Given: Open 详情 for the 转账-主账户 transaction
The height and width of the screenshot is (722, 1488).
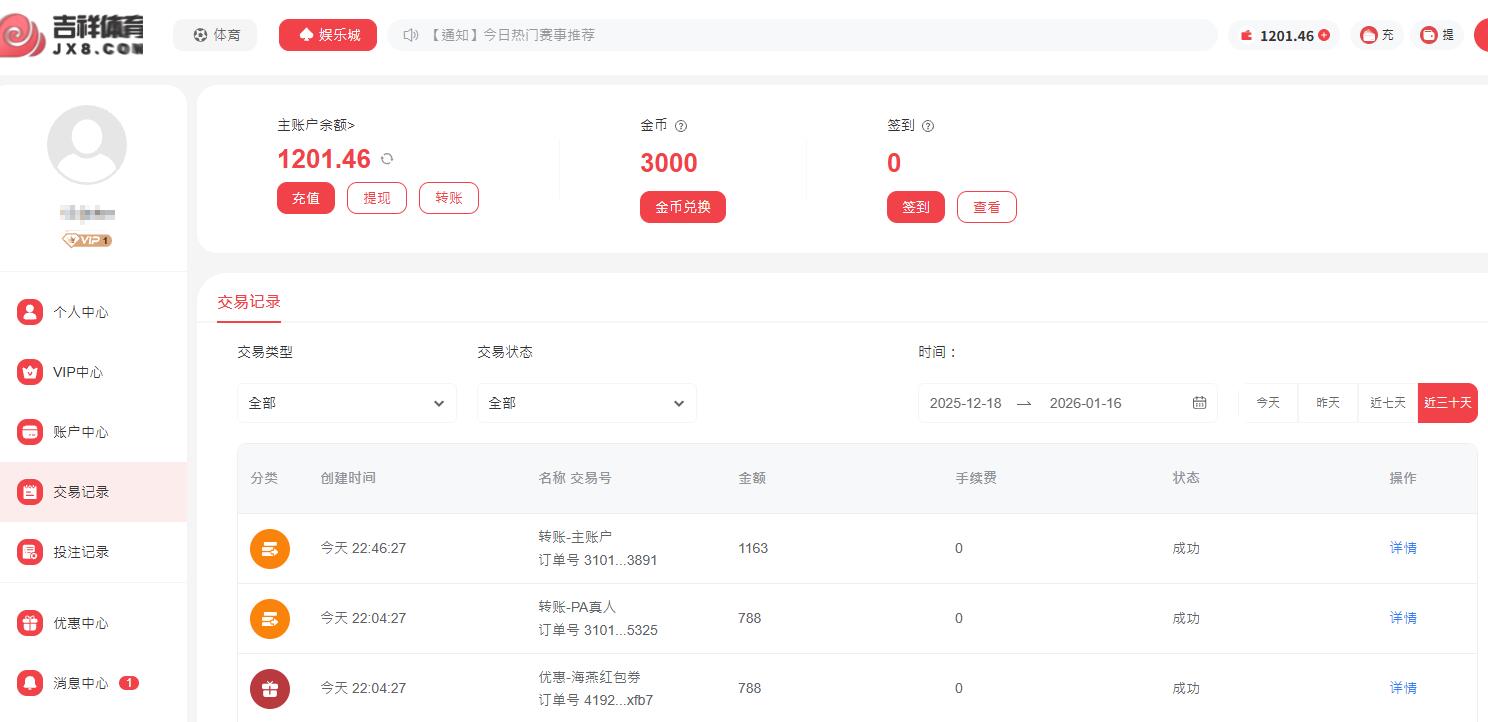Looking at the screenshot, I should click(1403, 548).
